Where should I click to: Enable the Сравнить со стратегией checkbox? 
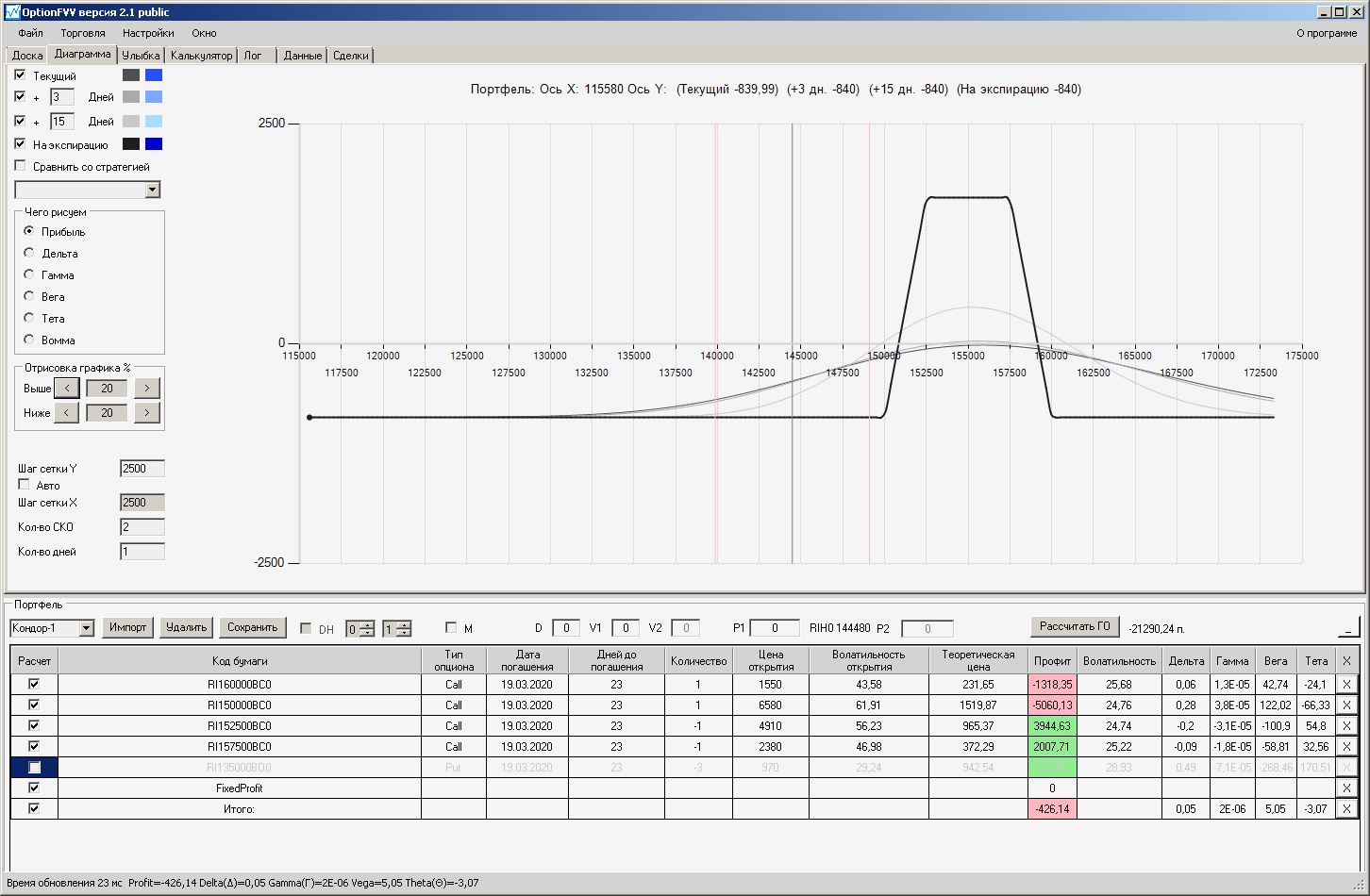[21, 166]
